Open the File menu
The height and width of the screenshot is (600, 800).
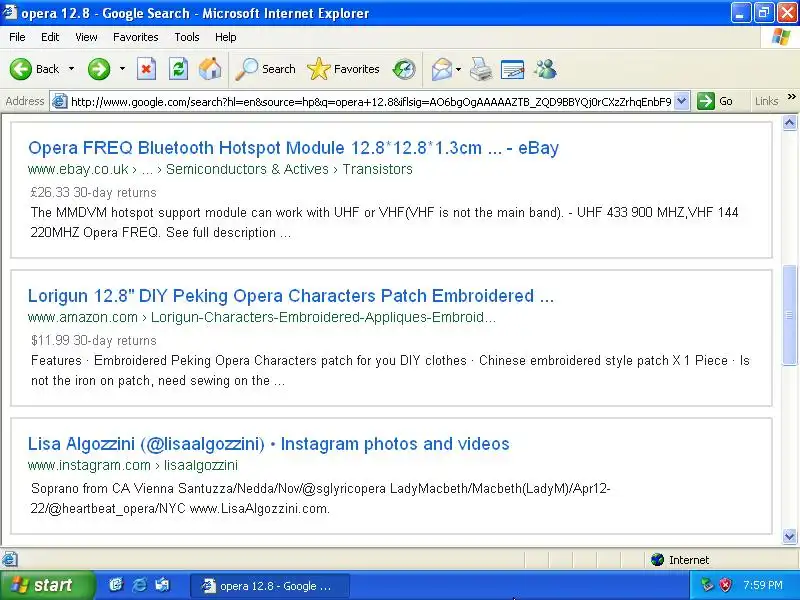click(x=17, y=37)
